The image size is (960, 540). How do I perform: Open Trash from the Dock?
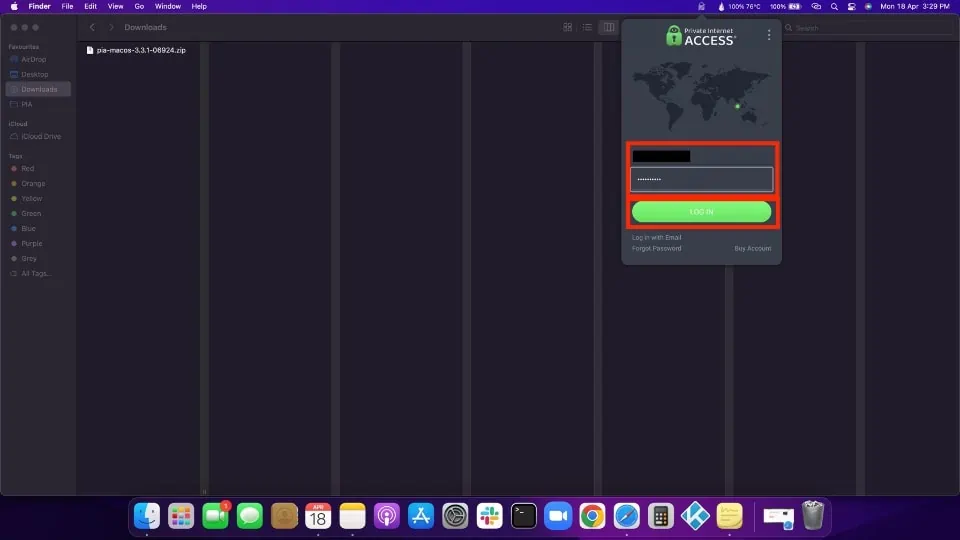coord(813,516)
